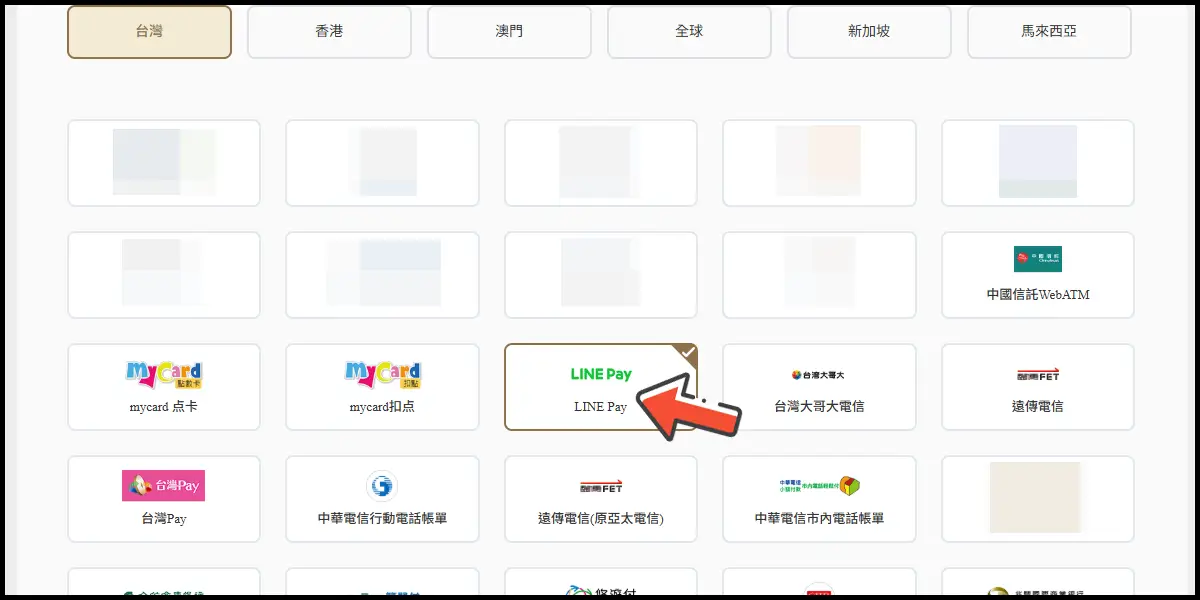
Task: Switch to the 香港 region tab
Action: 329,32
